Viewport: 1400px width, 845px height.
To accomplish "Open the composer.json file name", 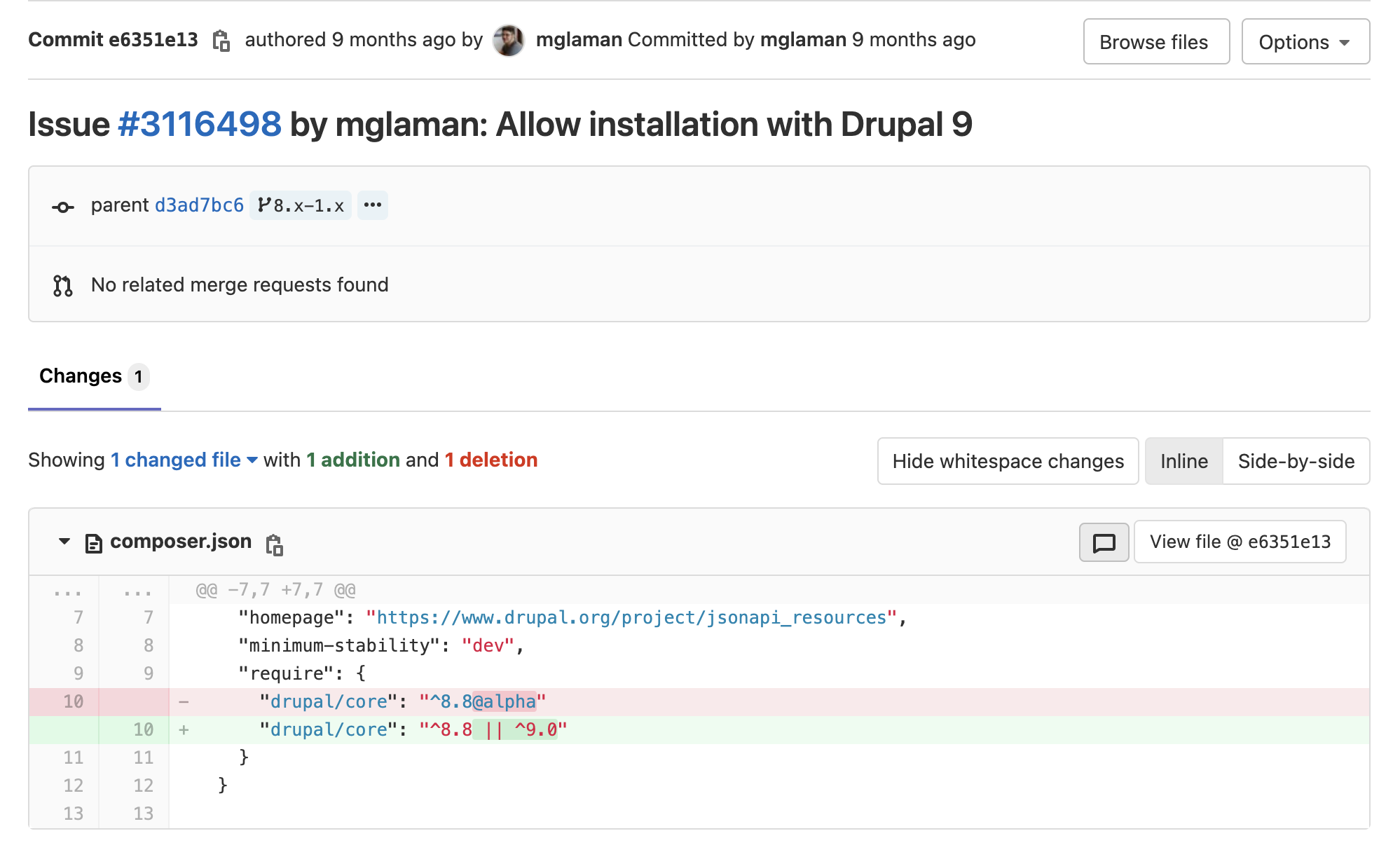I will tap(181, 542).
